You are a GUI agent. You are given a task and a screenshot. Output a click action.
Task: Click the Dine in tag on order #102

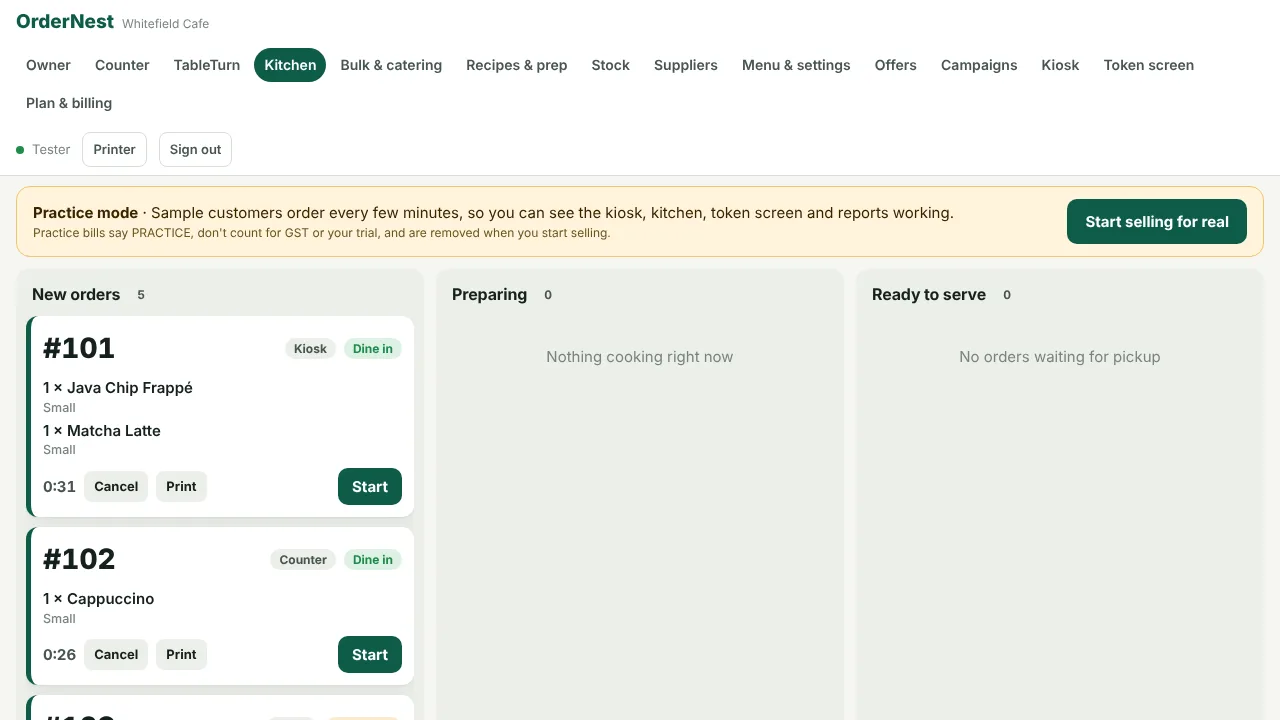pos(373,560)
